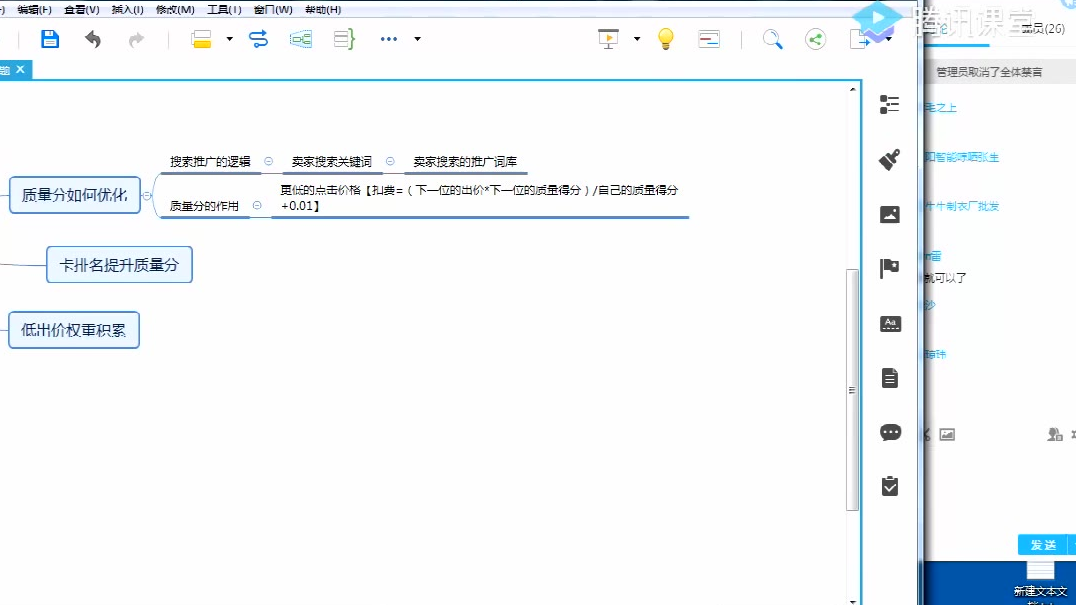Open the Gantt chart view icon

click(709, 39)
